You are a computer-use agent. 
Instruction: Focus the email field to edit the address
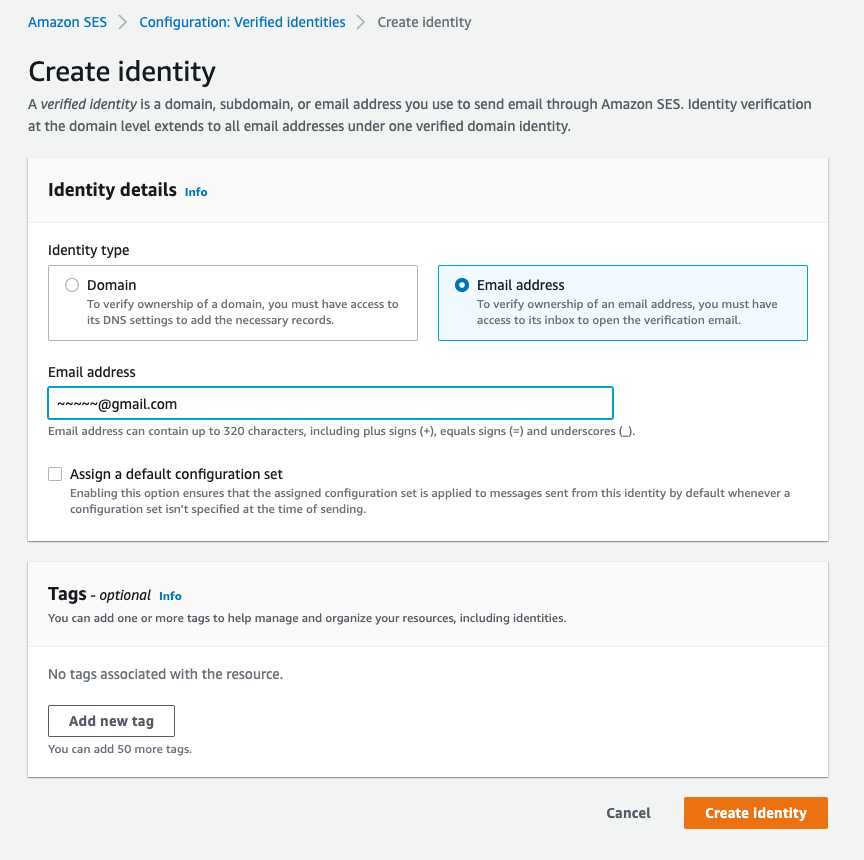[x=330, y=403]
